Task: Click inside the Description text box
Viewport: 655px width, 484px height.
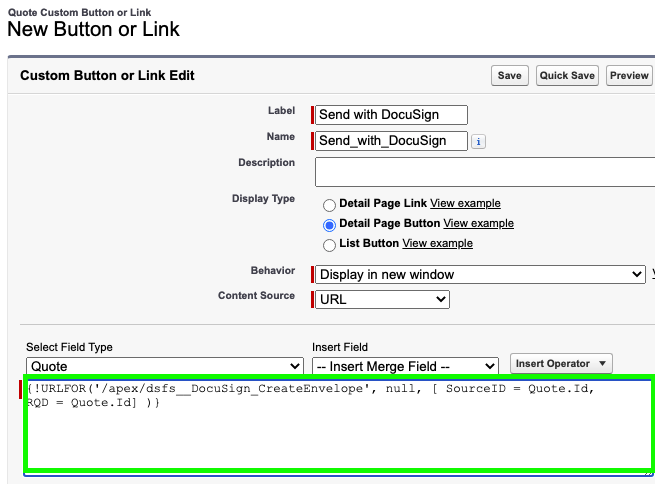Action: tap(485, 172)
